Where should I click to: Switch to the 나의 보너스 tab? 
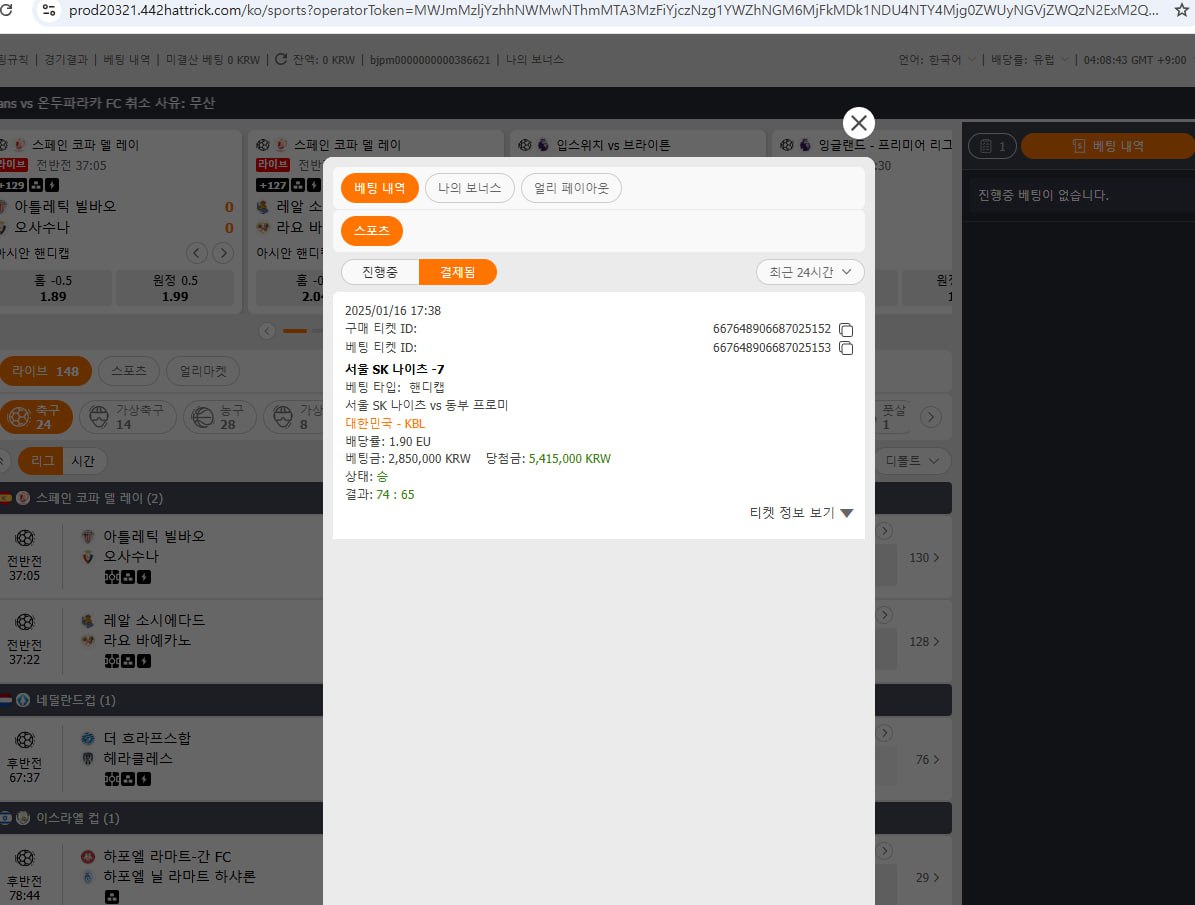(469, 188)
